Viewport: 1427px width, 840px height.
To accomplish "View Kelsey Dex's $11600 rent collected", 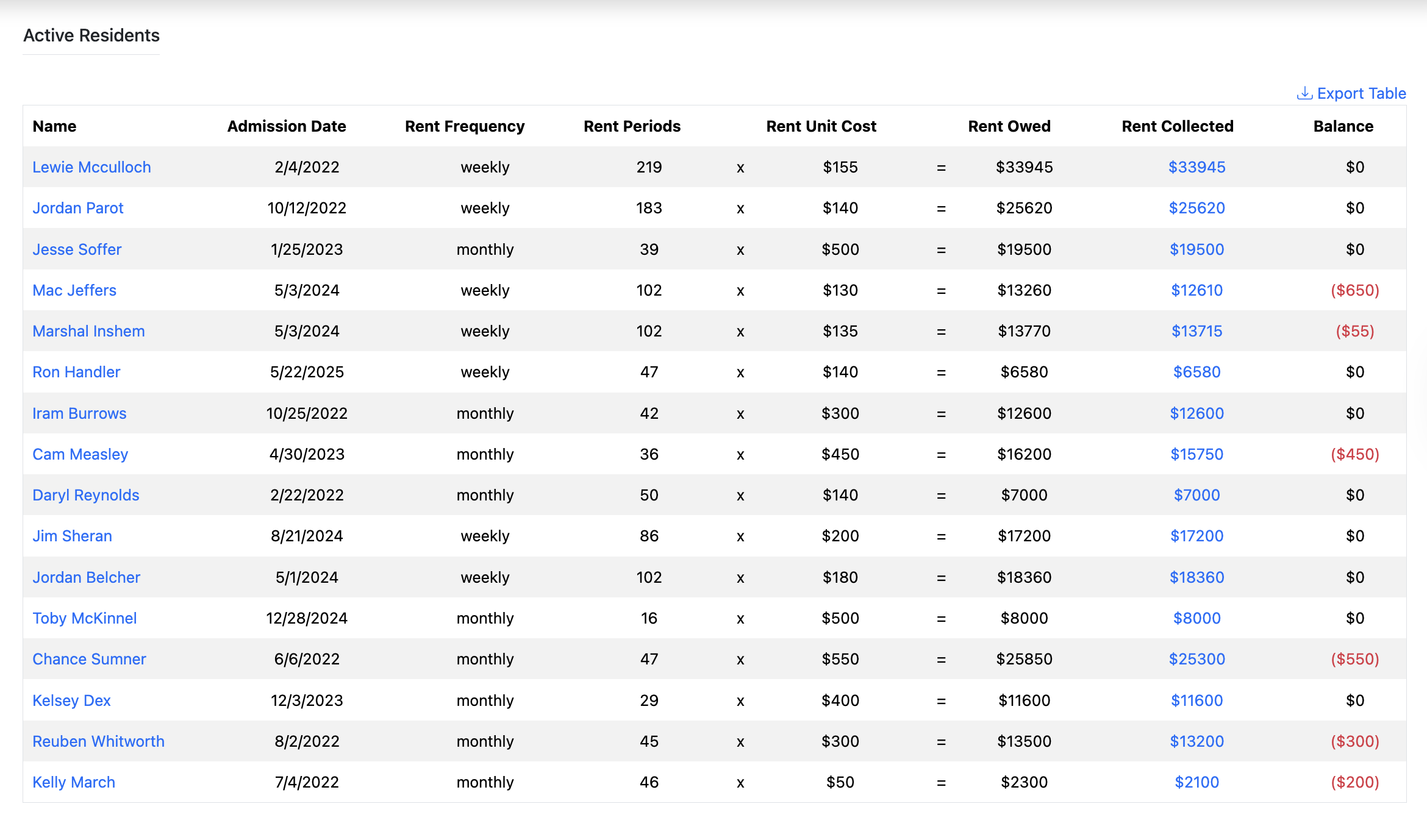I will point(1196,700).
